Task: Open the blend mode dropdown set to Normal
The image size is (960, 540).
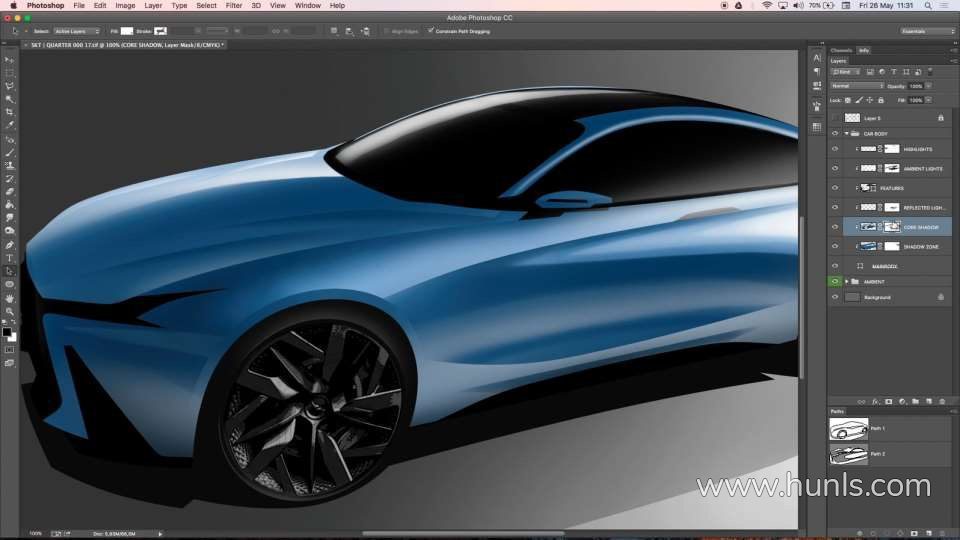Action: (856, 86)
